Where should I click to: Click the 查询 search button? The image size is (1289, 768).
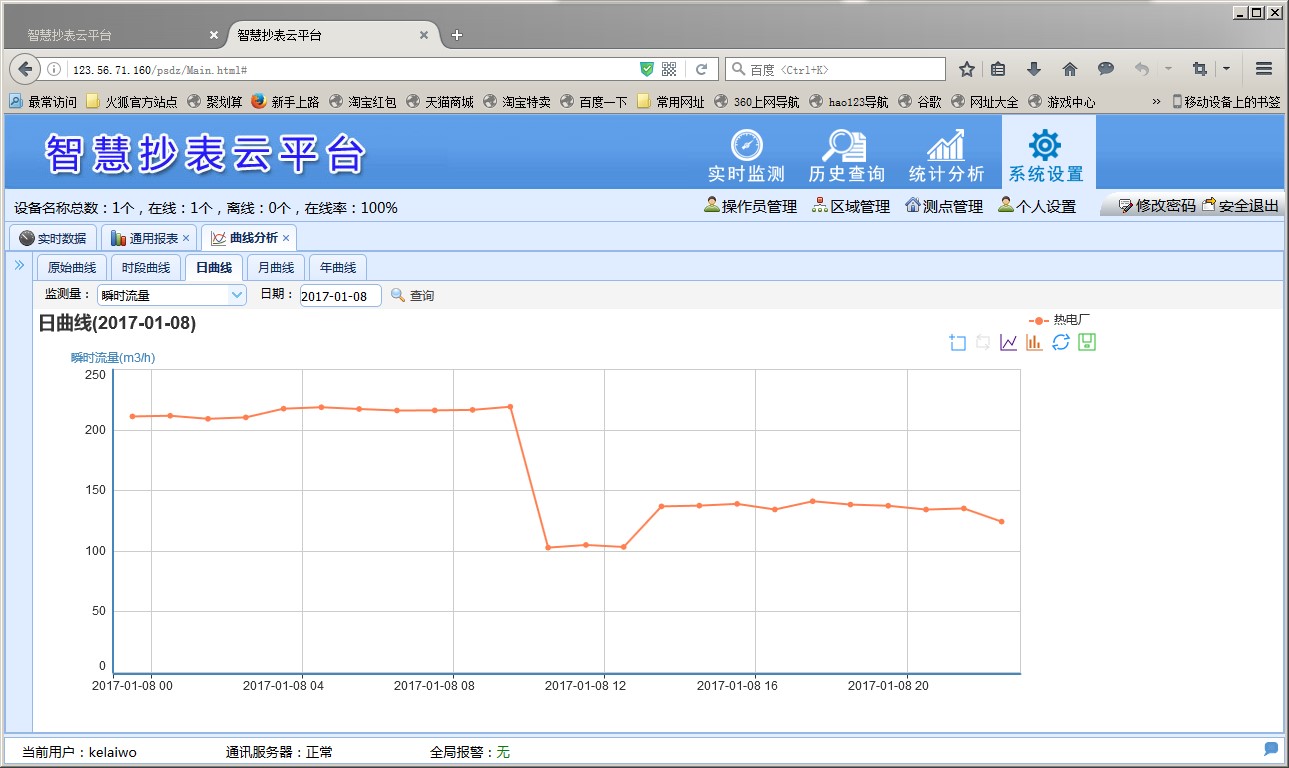(x=412, y=296)
